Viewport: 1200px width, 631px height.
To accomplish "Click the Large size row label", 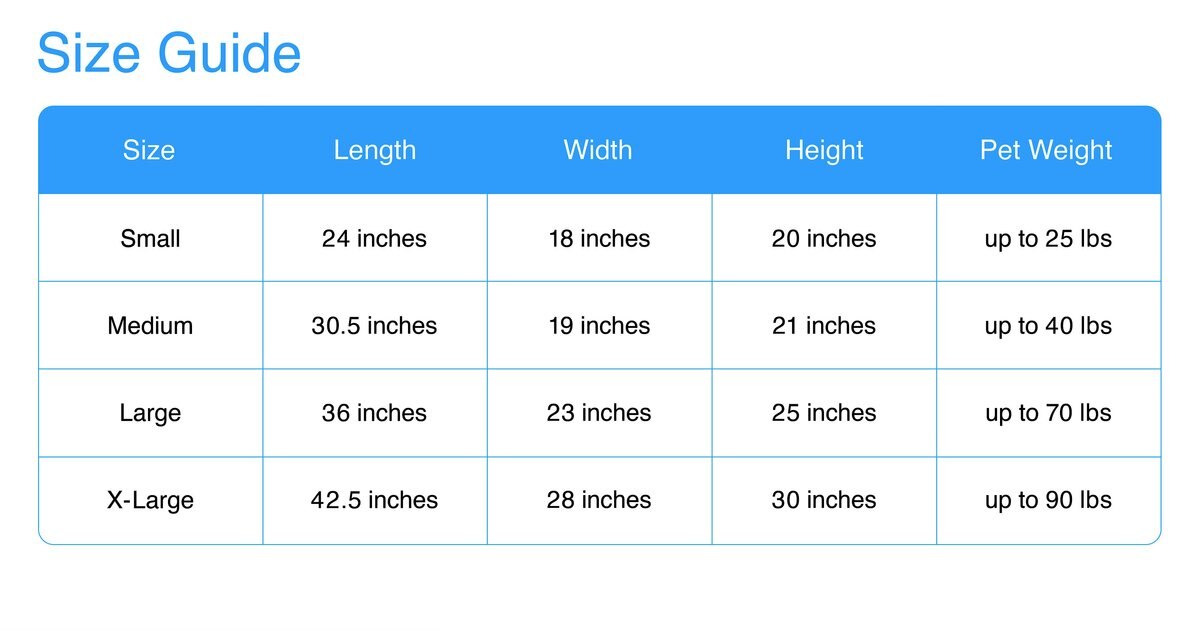I will (150, 413).
